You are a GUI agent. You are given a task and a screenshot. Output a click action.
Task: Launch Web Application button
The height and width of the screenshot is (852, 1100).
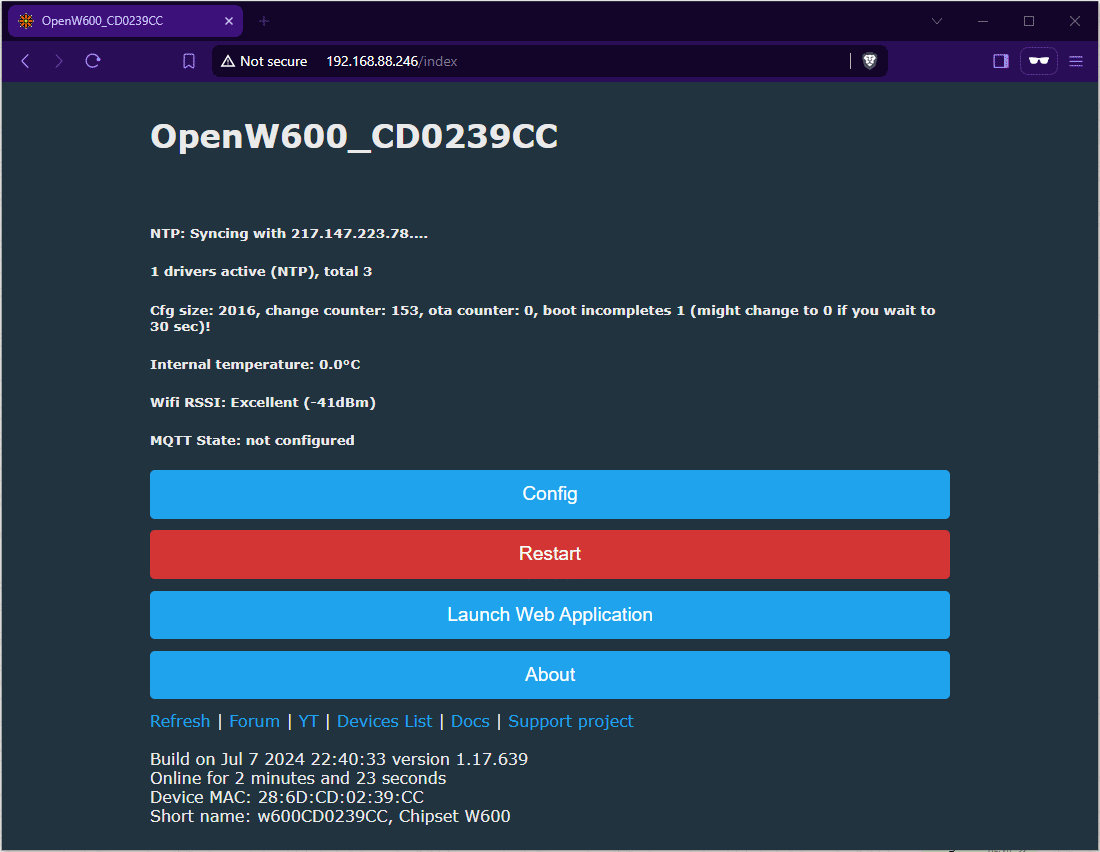550,615
